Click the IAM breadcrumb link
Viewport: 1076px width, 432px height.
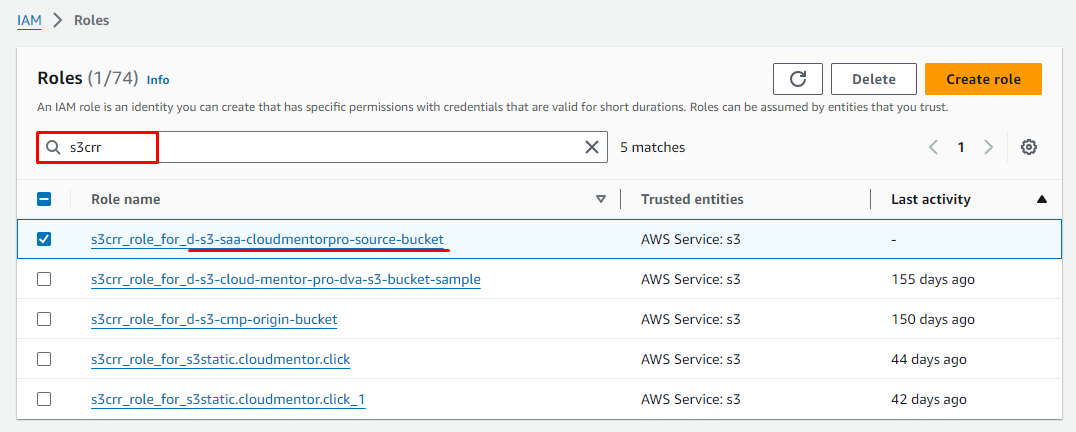[x=29, y=20]
